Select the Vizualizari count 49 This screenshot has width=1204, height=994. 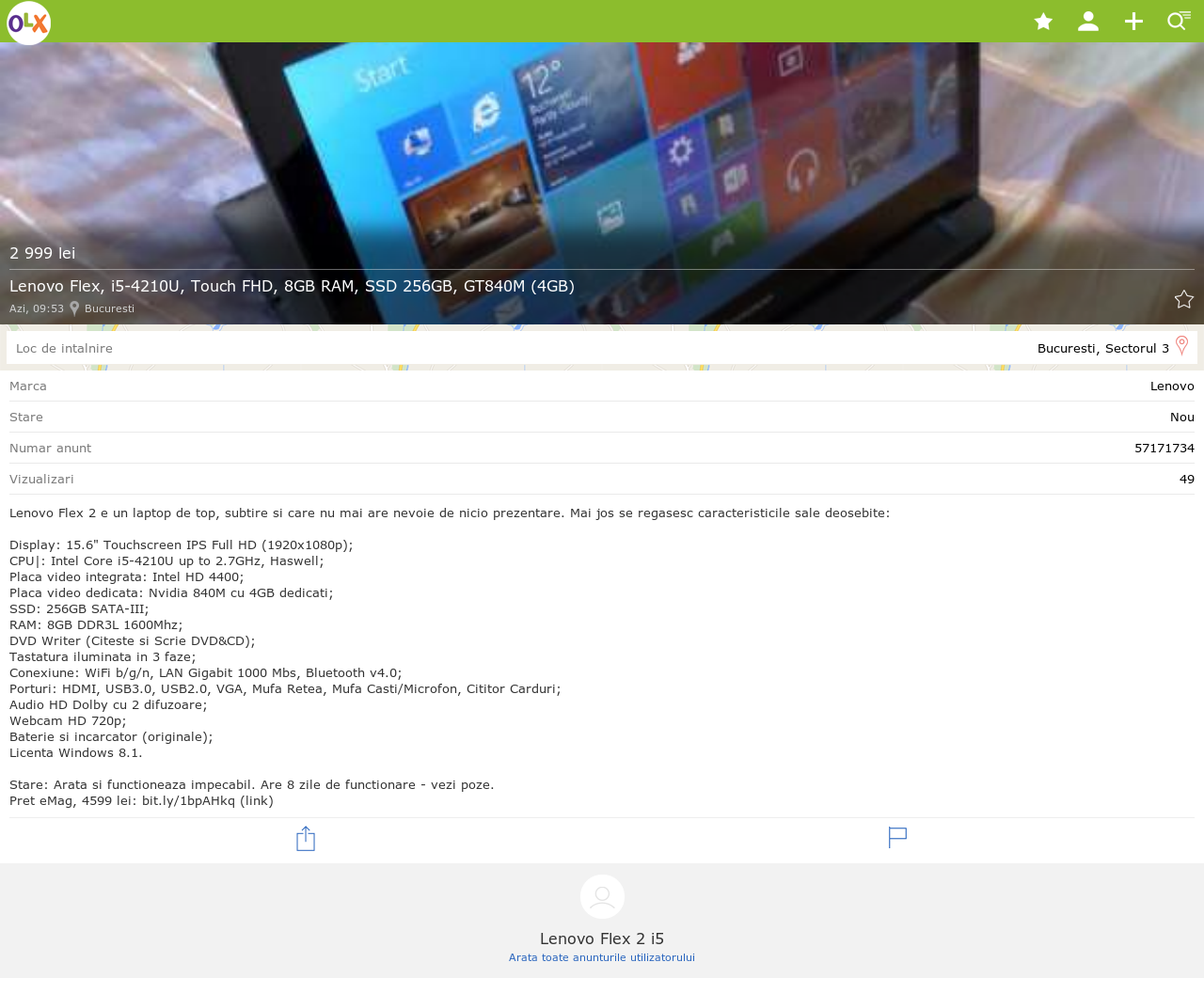point(1187,479)
